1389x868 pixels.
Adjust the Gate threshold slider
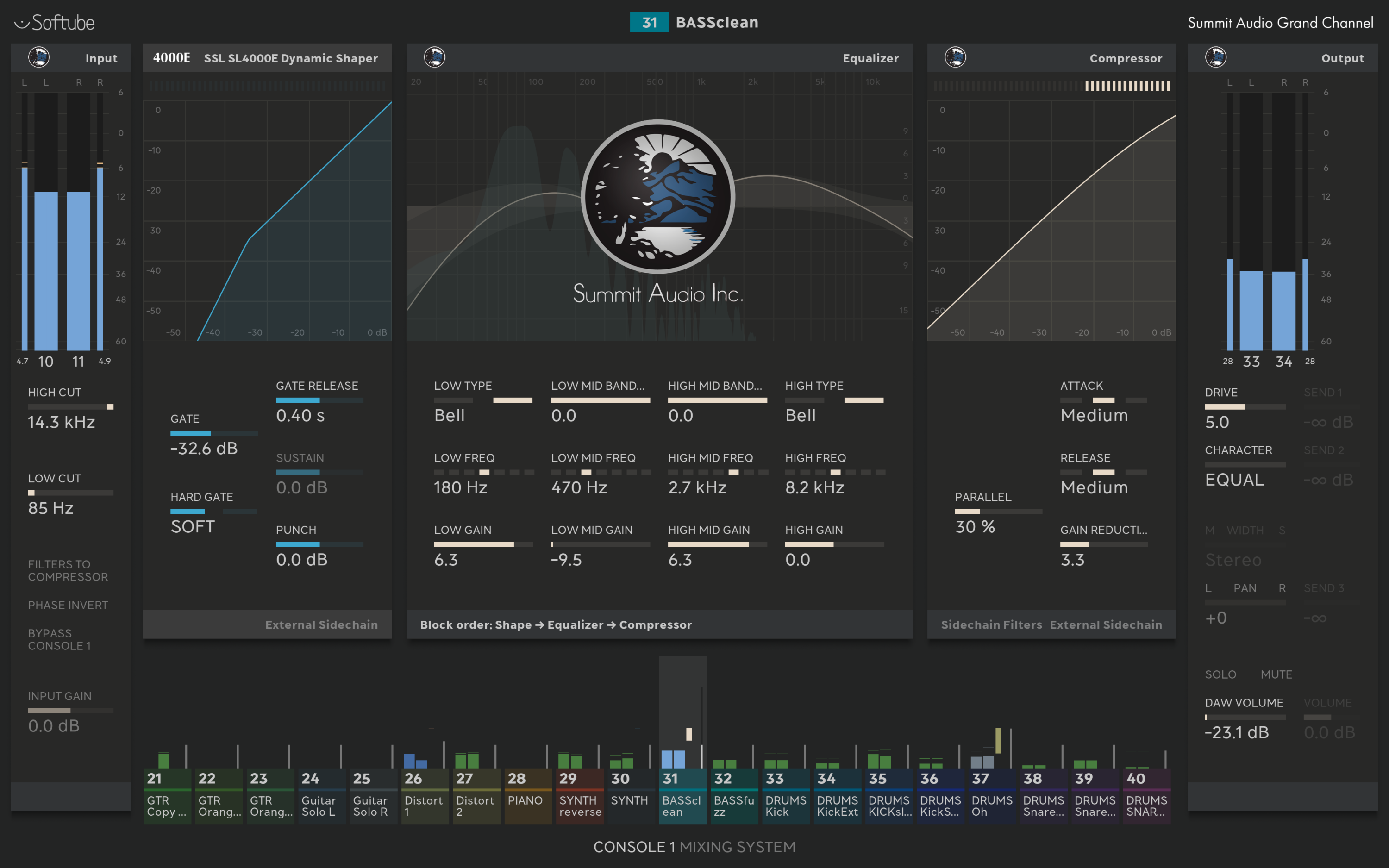[x=213, y=433]
